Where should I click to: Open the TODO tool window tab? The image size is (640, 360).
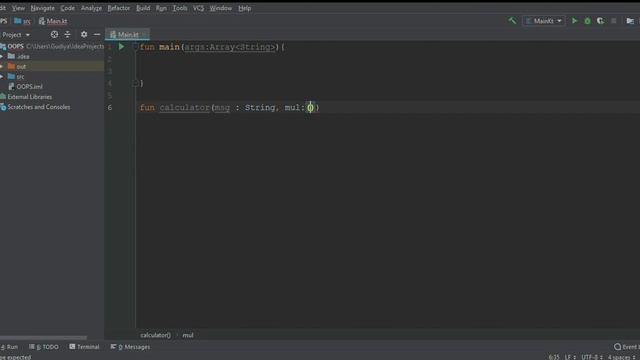pos(44,347)
